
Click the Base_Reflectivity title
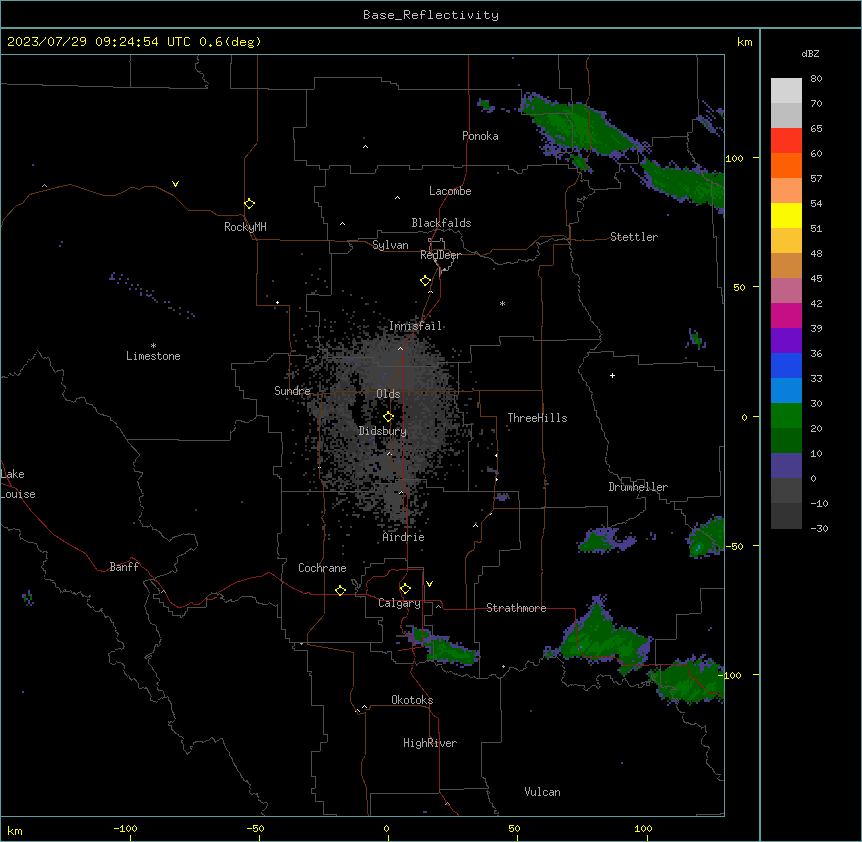[431, 15]
